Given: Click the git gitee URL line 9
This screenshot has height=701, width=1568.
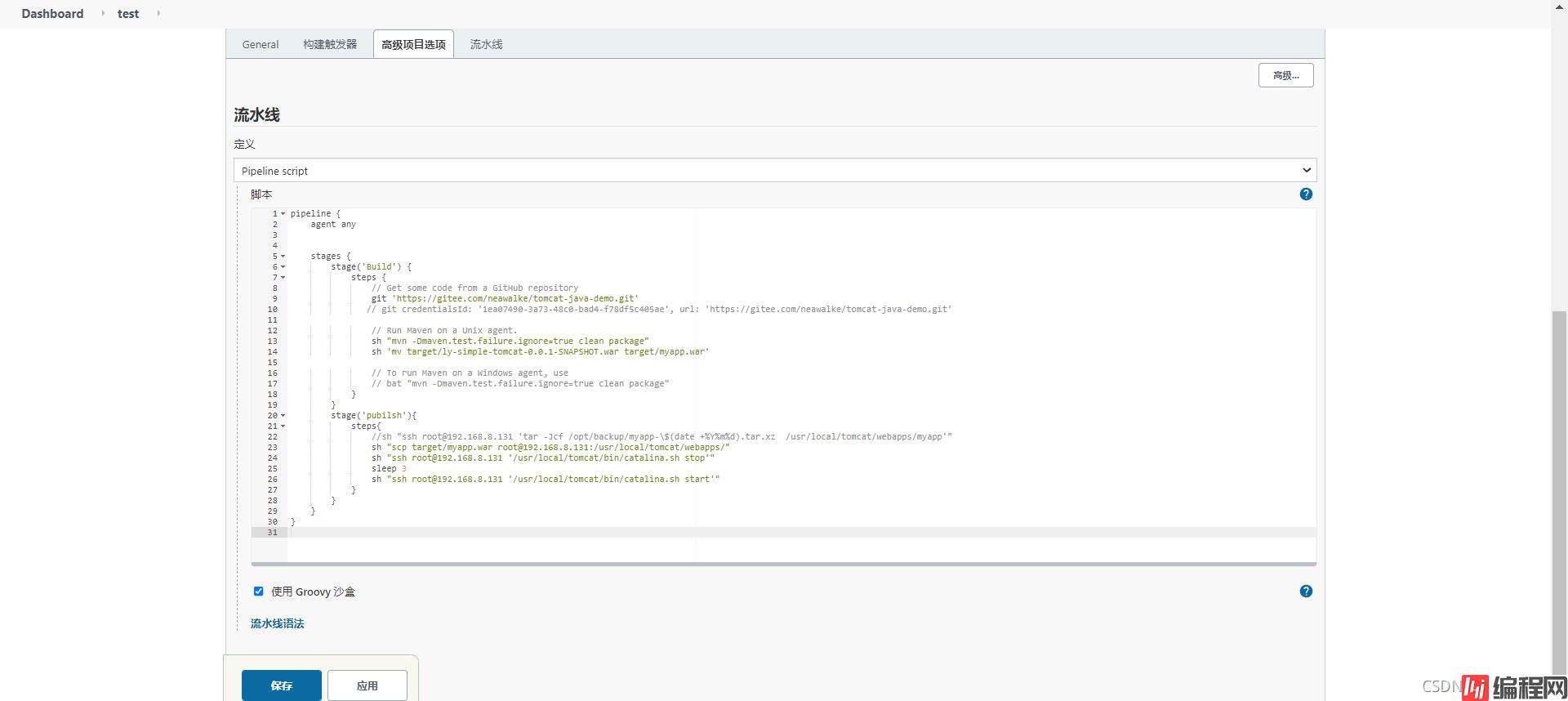Looking at the screenshot, I should (x=505, y=299).
